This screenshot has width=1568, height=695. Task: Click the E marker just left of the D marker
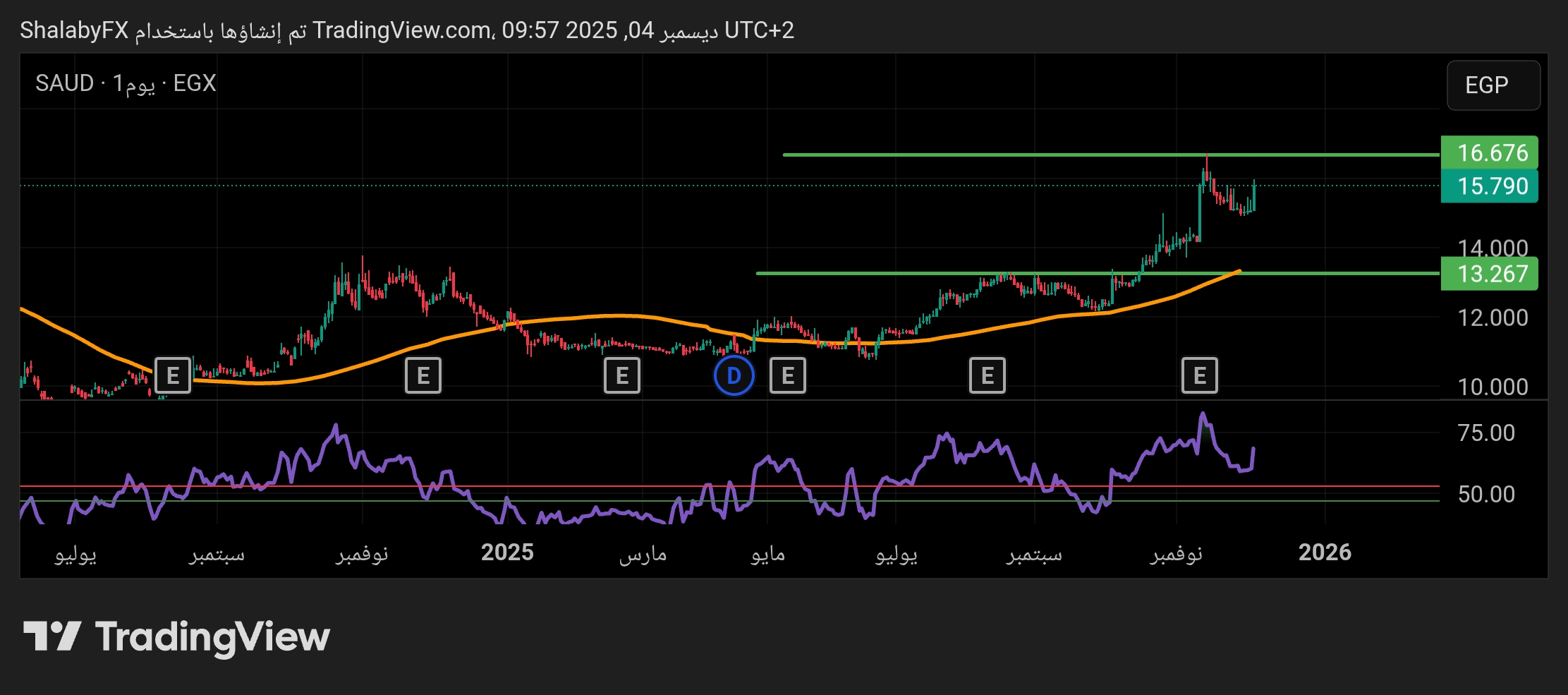[x=622, y=375]
